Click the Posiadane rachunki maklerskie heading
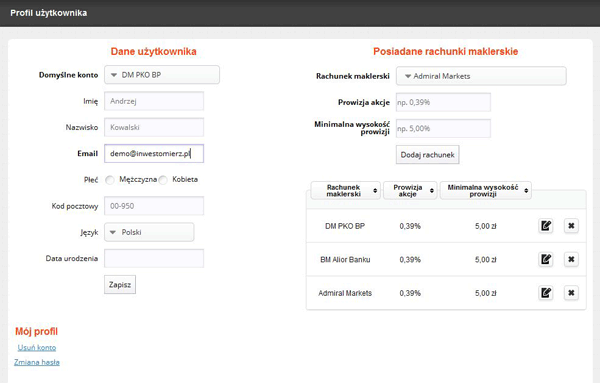 (x=445, y=51)
